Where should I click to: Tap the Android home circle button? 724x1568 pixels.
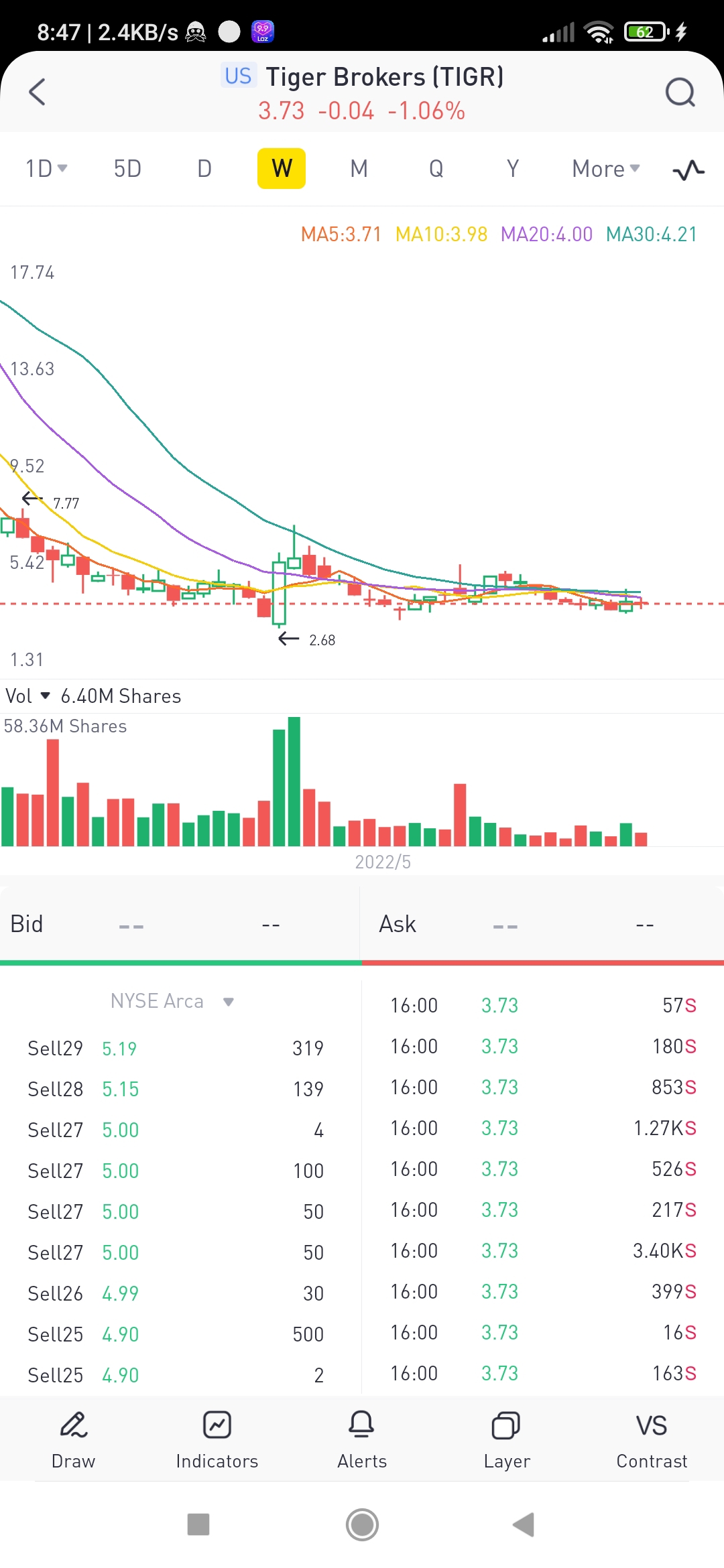(362, 1524)
